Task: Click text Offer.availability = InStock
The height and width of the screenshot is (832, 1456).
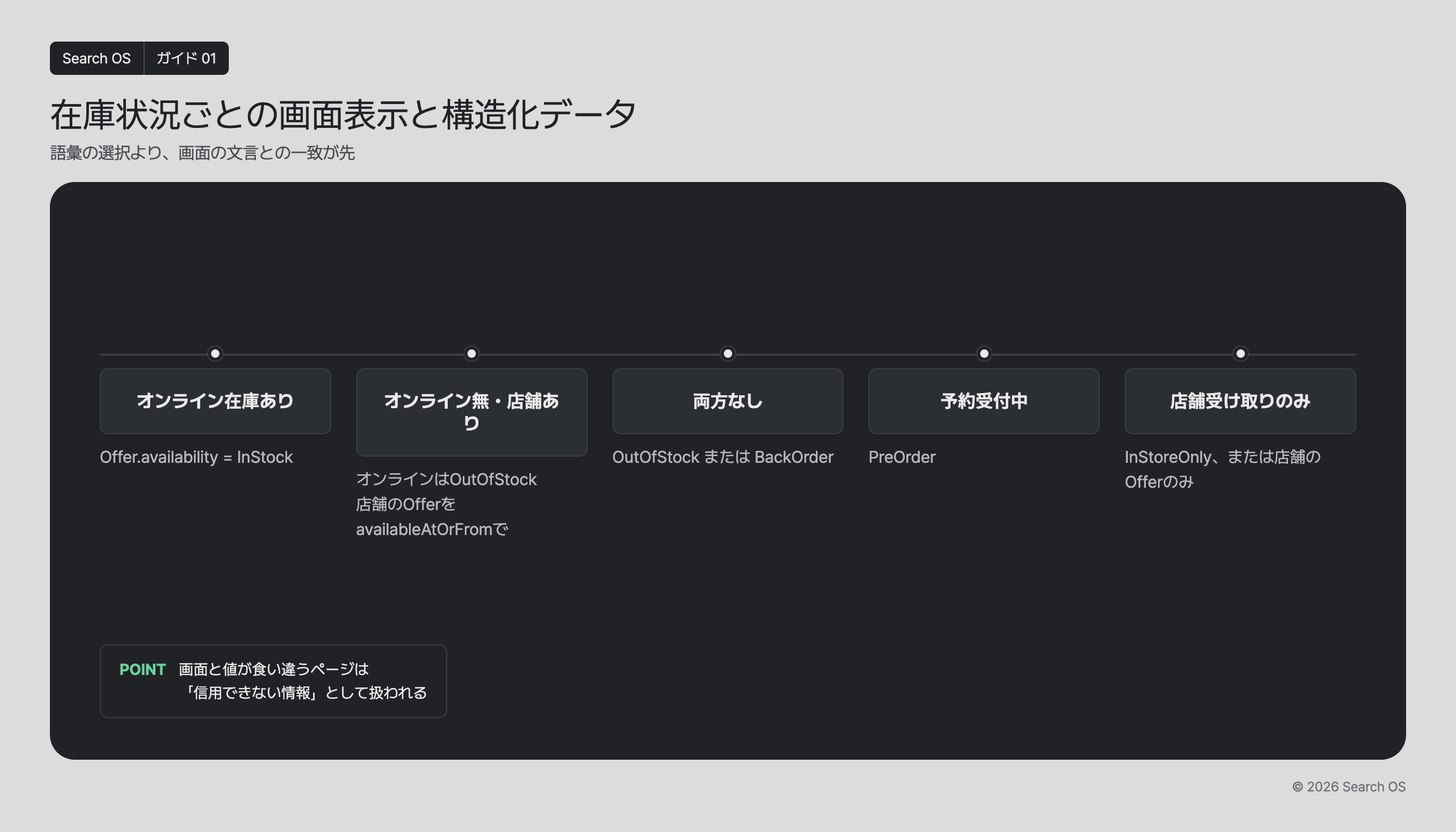Action: (196, 457)
